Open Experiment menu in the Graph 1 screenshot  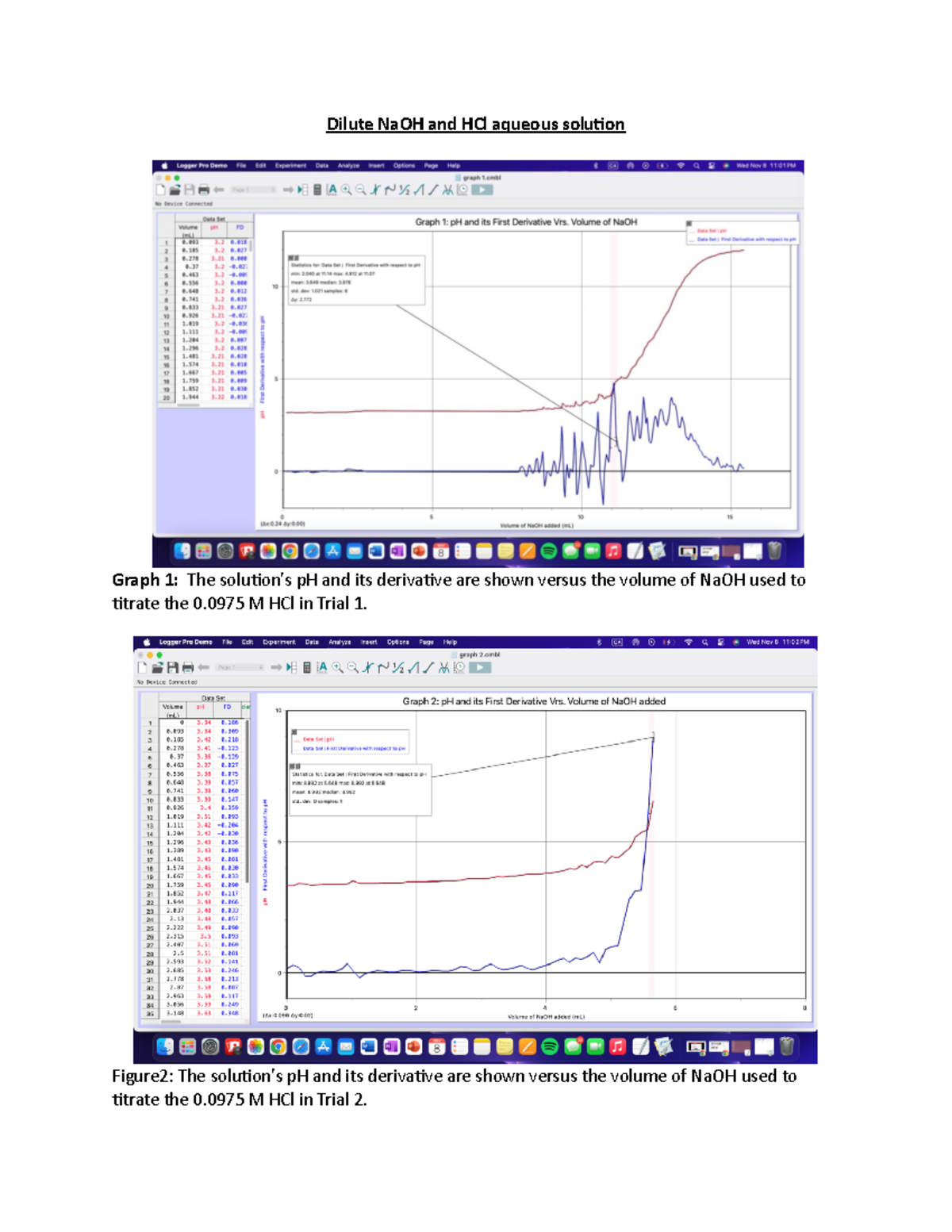(x=290, y=166)
